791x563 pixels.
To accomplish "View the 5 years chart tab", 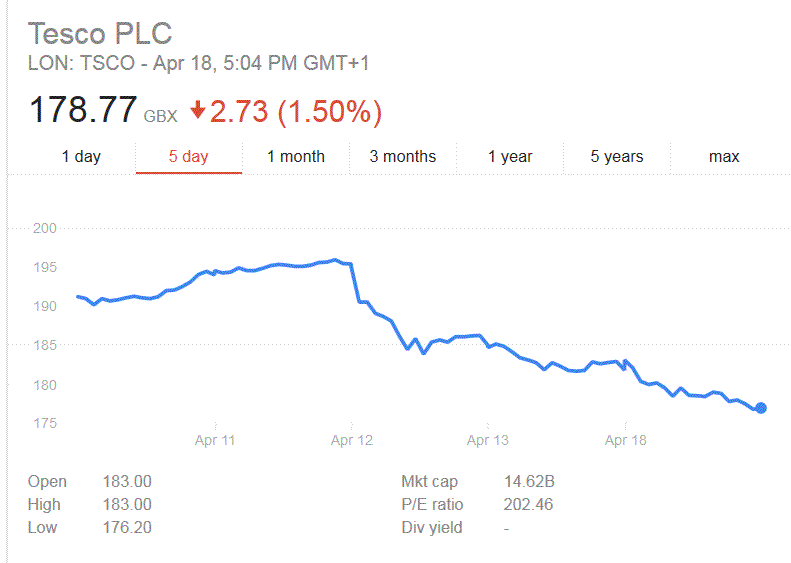I will (616, 156).
